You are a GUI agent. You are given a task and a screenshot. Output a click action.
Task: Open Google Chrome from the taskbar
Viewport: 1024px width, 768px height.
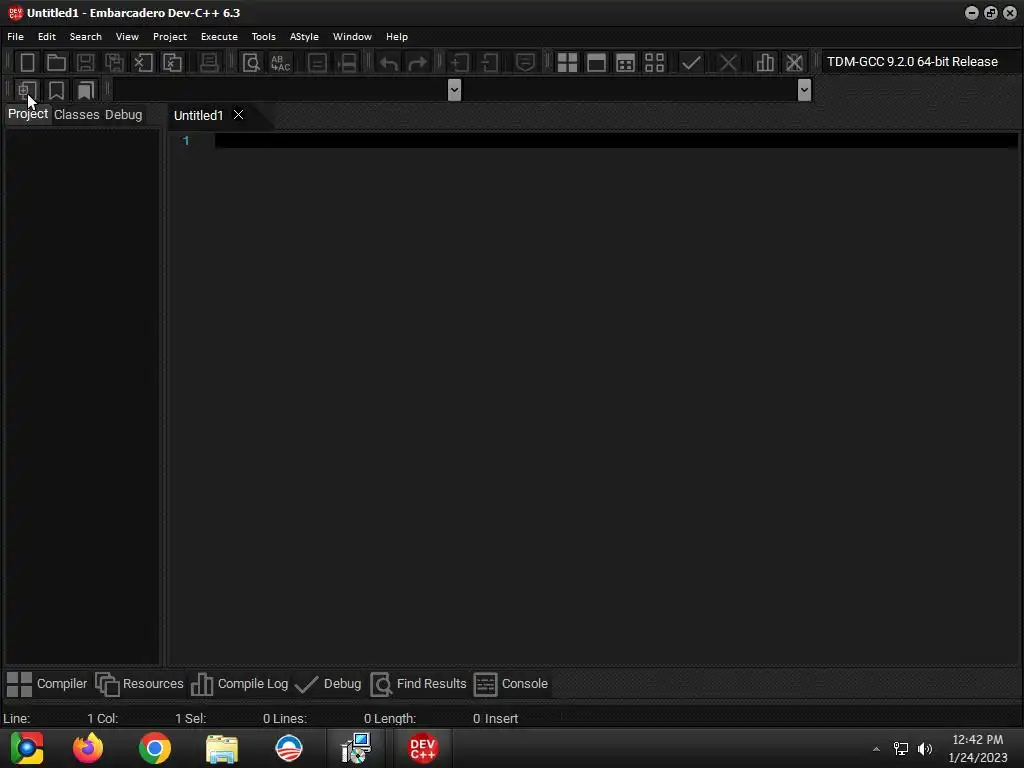tap(155, 748)
